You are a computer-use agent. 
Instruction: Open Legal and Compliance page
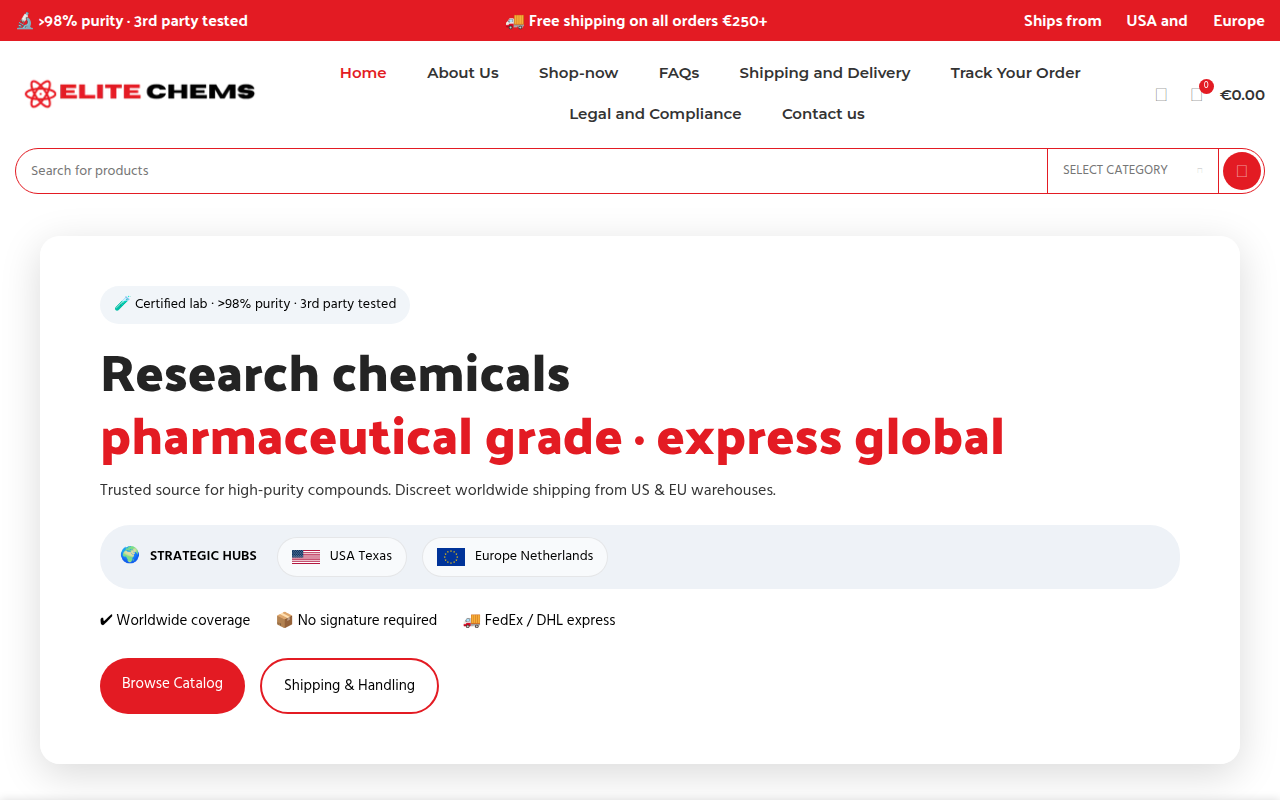point(655,114)
